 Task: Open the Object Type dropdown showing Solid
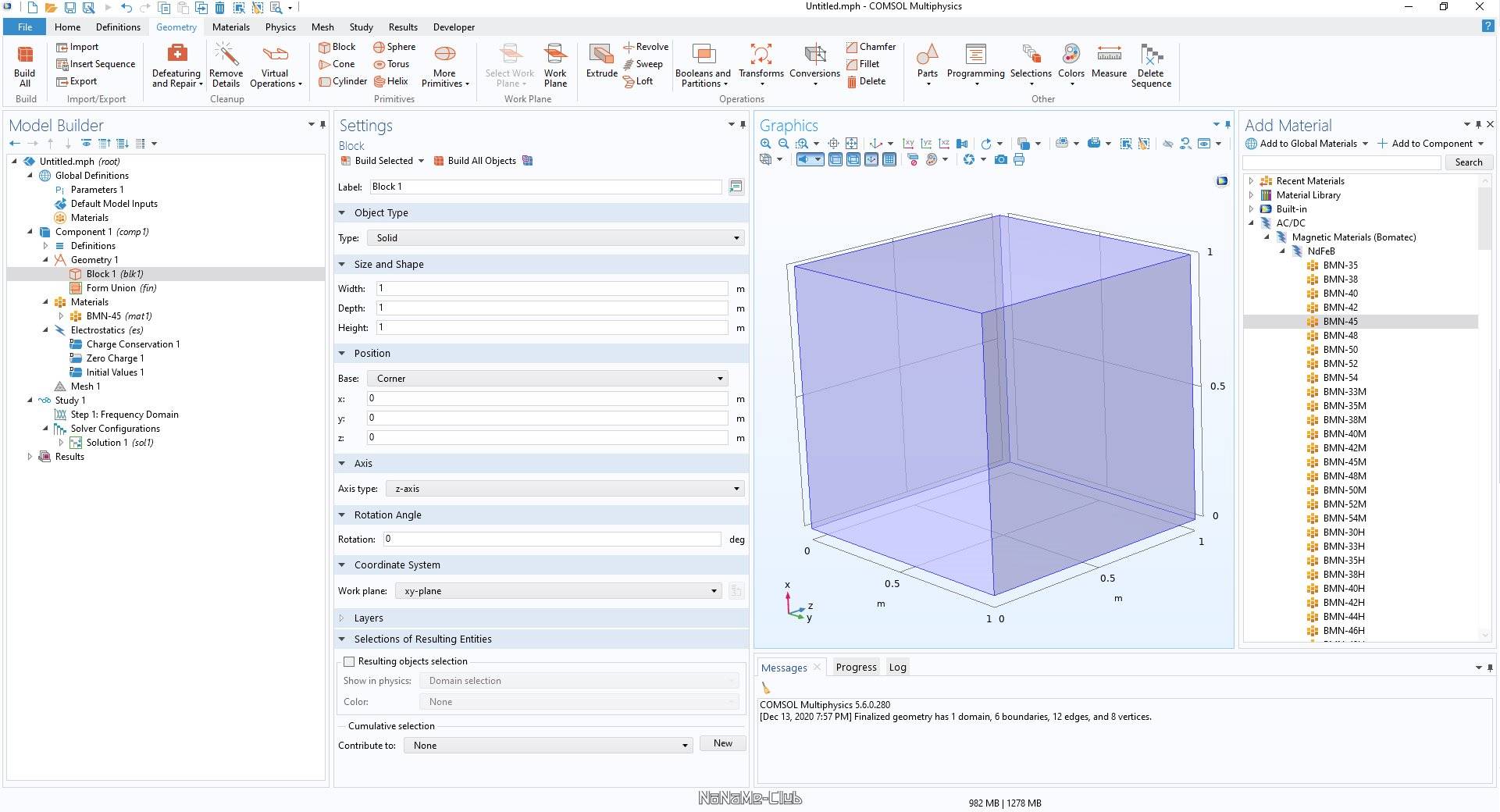tap(555, 238)
